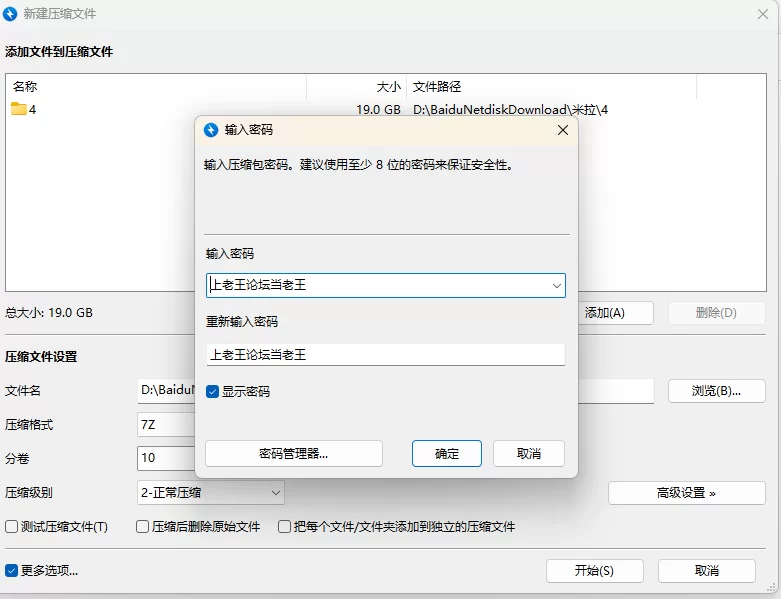
Task: Toggle the 更多选项 checkbox
Action: pos(12,571)
